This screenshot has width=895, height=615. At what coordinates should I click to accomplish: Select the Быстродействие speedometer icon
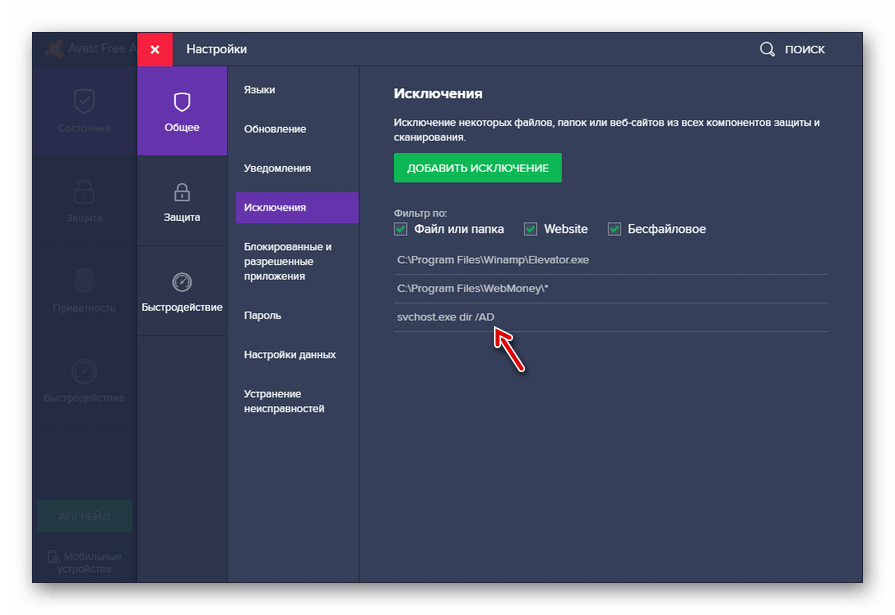(182, 282)
